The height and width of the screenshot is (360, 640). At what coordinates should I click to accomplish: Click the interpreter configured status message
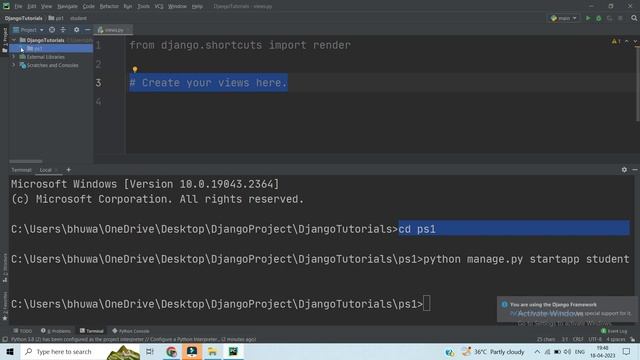133,340
